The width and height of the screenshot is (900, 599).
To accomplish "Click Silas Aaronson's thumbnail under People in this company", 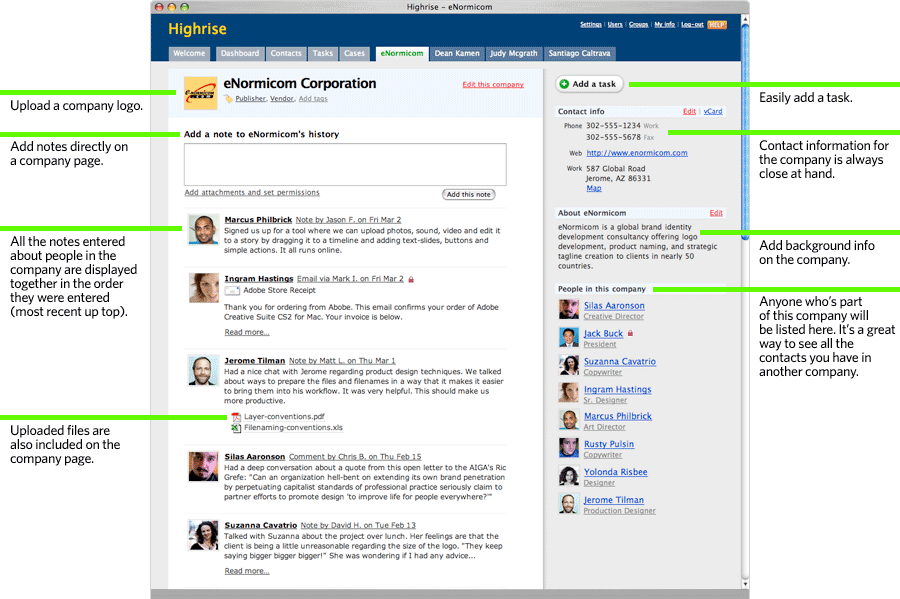I will pyautogui.click(x=569, y=309).
